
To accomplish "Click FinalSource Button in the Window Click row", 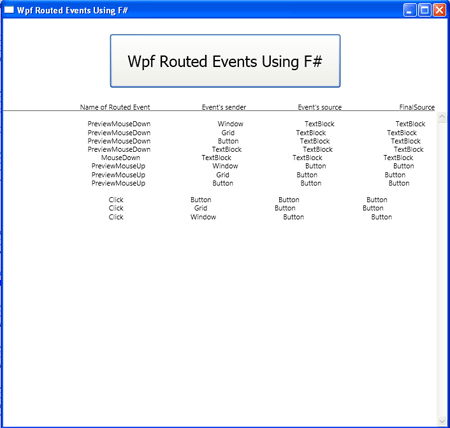I will [x=382, y=217].
